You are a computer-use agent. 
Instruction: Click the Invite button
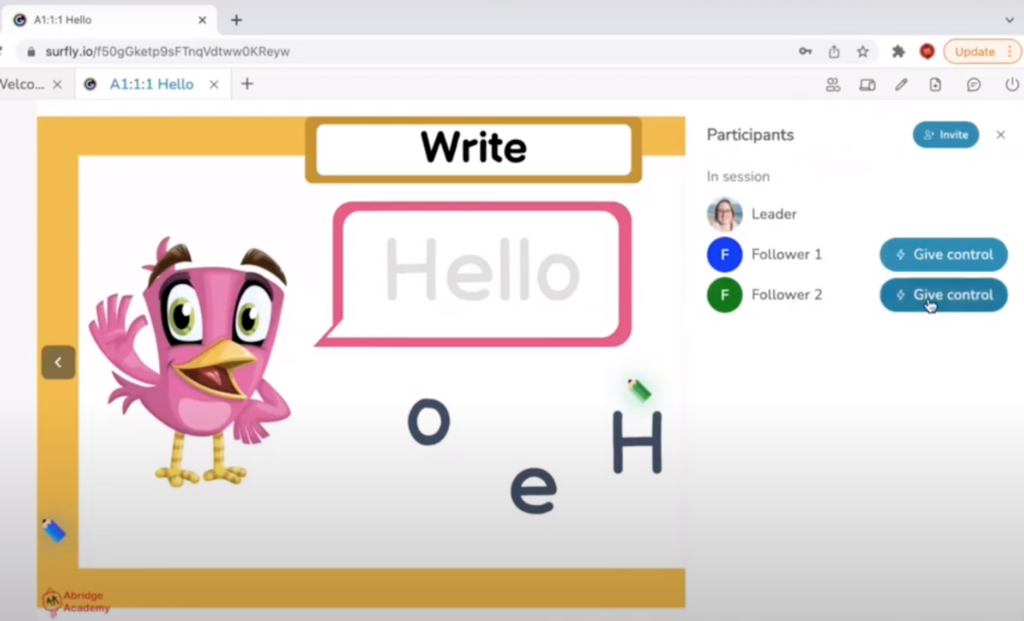946,135
